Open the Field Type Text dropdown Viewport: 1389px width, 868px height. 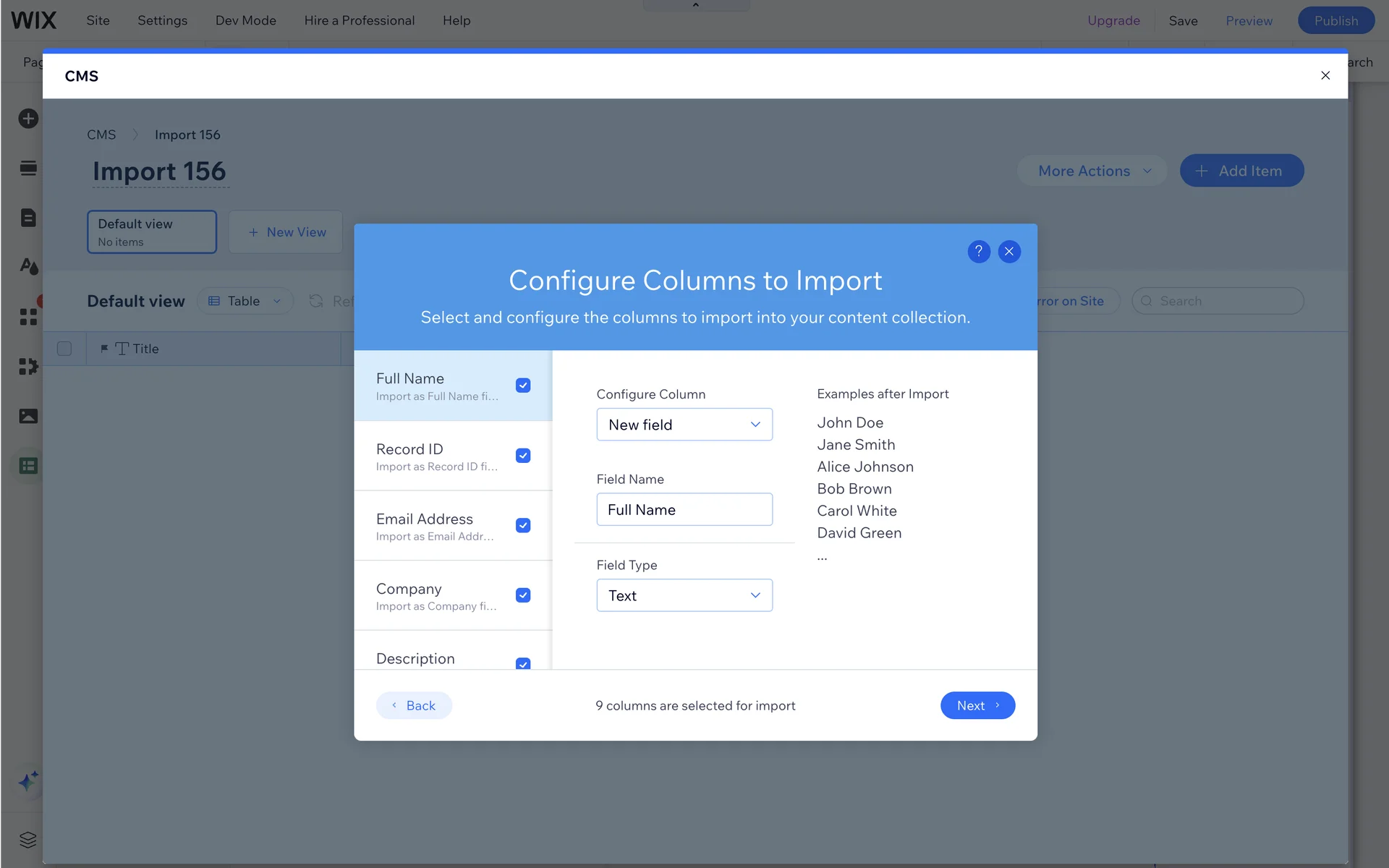684,595
